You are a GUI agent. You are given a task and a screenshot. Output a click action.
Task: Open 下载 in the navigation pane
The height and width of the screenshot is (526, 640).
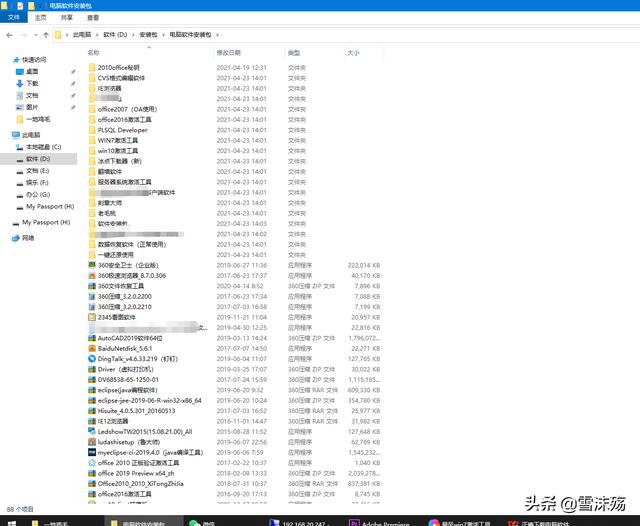[x=32, y=84]
